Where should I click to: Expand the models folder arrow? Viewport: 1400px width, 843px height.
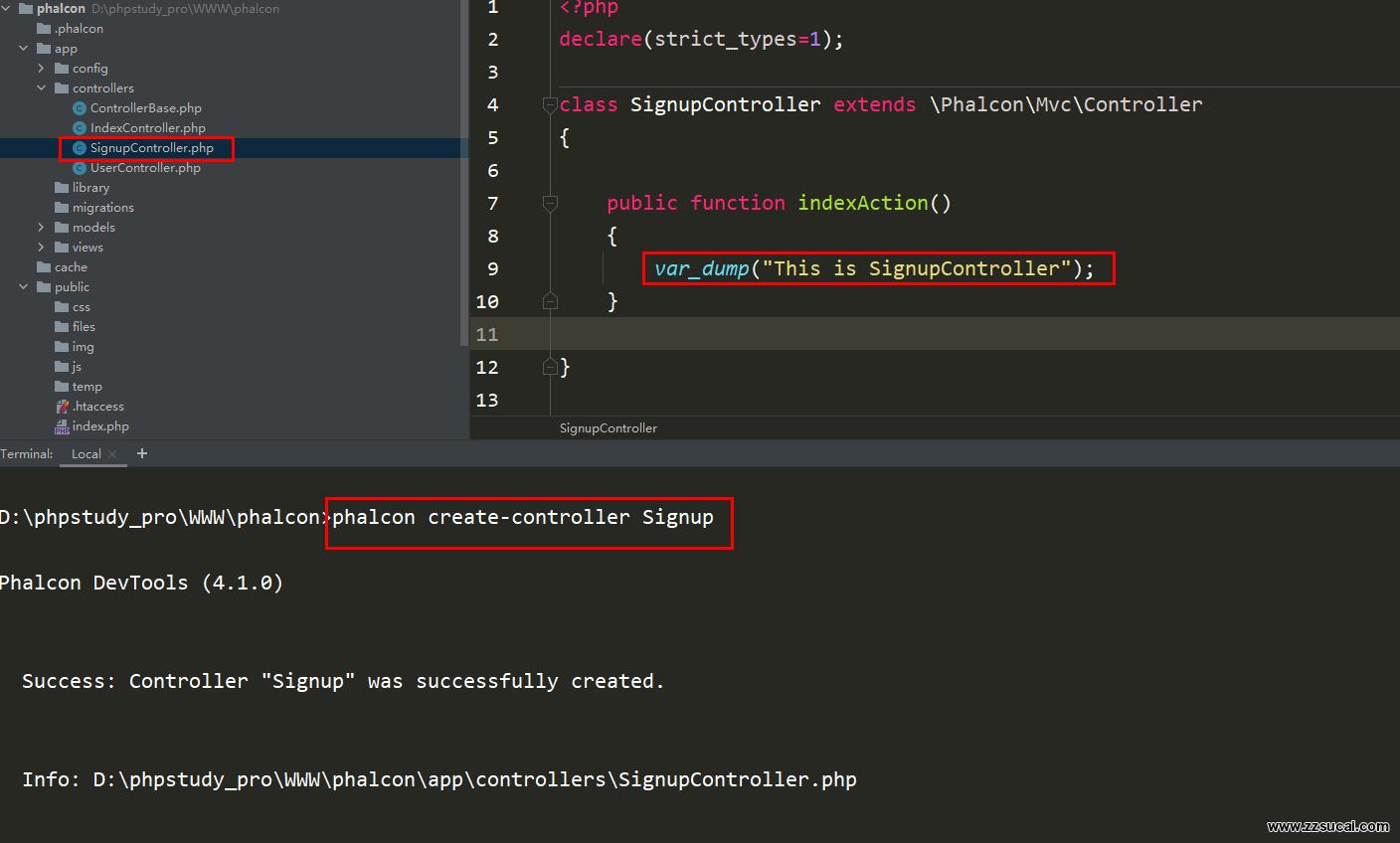click(42, 227)
